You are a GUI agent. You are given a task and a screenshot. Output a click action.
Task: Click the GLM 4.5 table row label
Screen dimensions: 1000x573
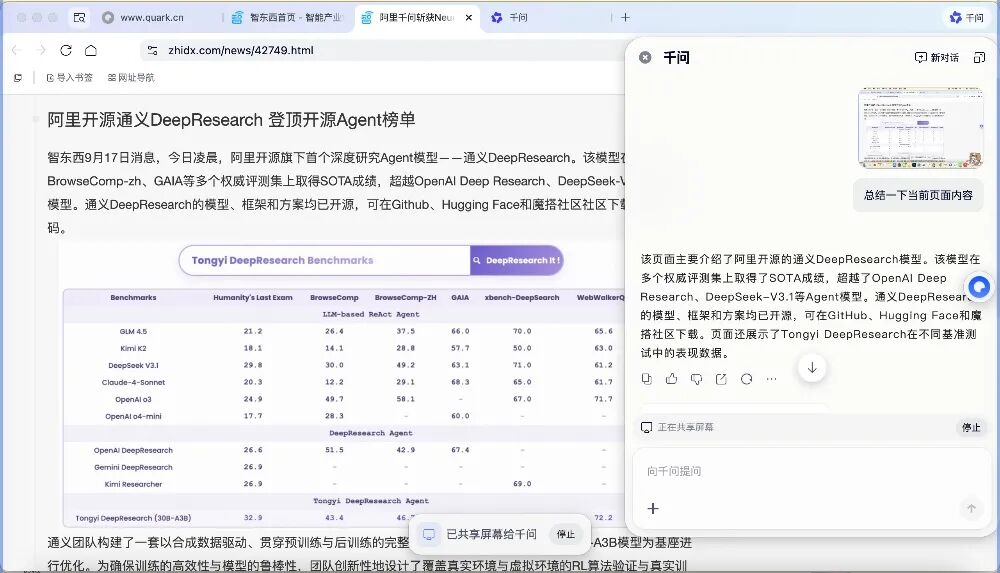pyautogui.click(x=133, y=331)
